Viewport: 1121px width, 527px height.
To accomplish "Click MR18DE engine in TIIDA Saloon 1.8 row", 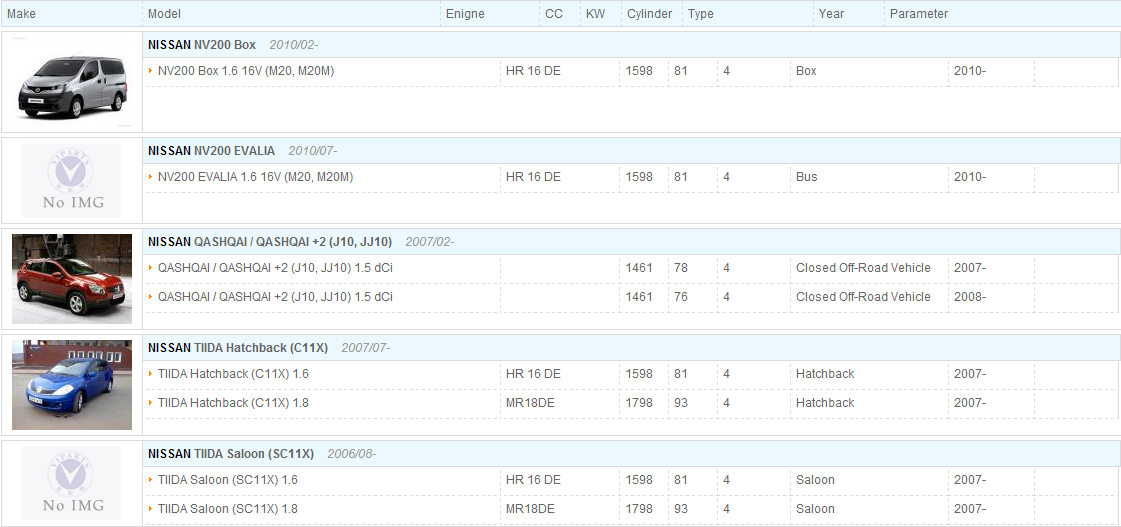I will coord(530,508).
